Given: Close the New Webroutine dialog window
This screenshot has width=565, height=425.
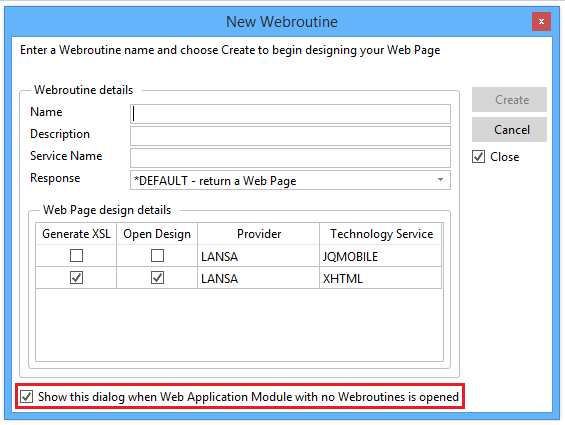Looking at the screenshot, I should [541, 22].
